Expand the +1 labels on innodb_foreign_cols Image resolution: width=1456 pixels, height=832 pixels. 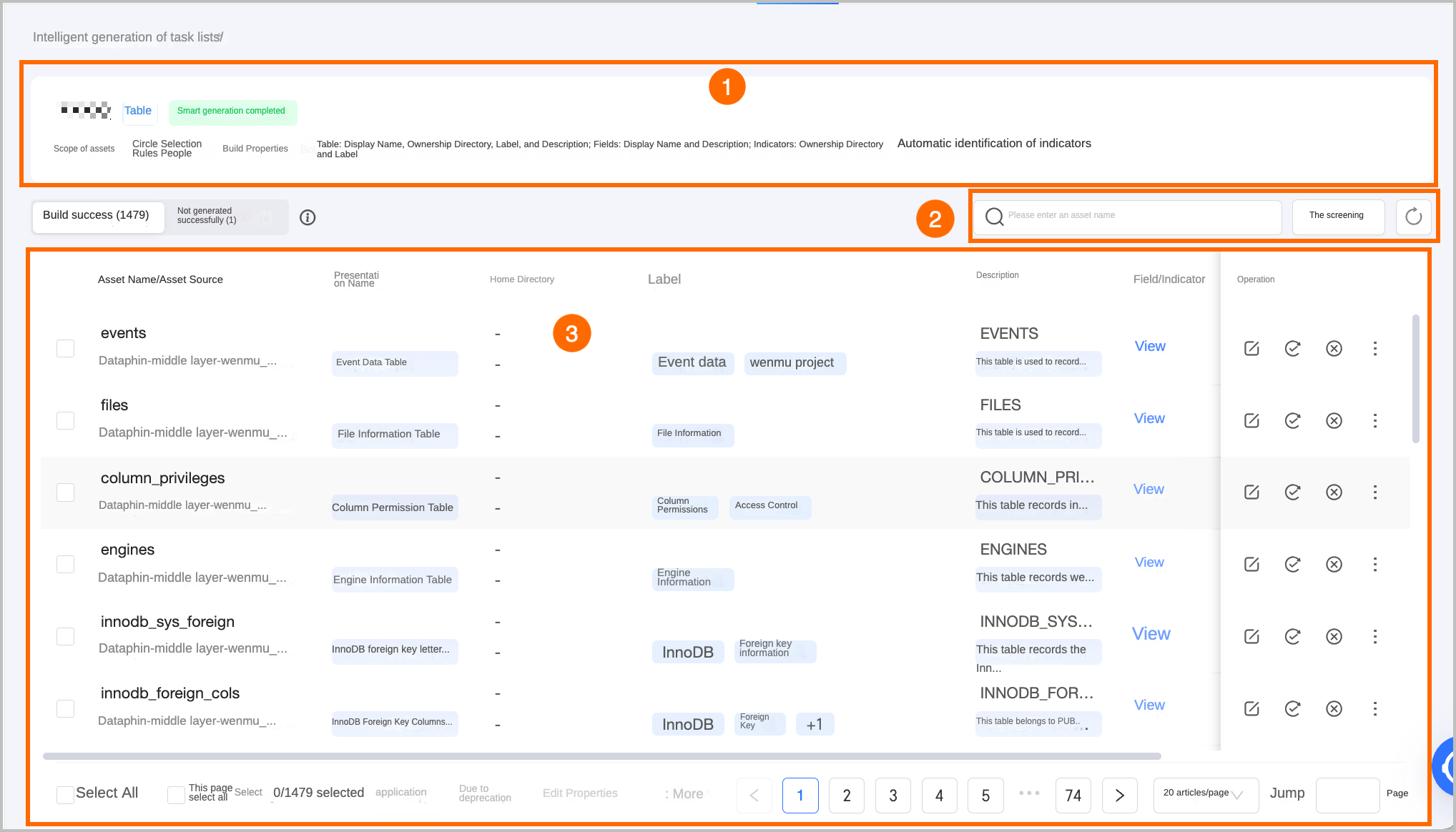pos(814,724)
